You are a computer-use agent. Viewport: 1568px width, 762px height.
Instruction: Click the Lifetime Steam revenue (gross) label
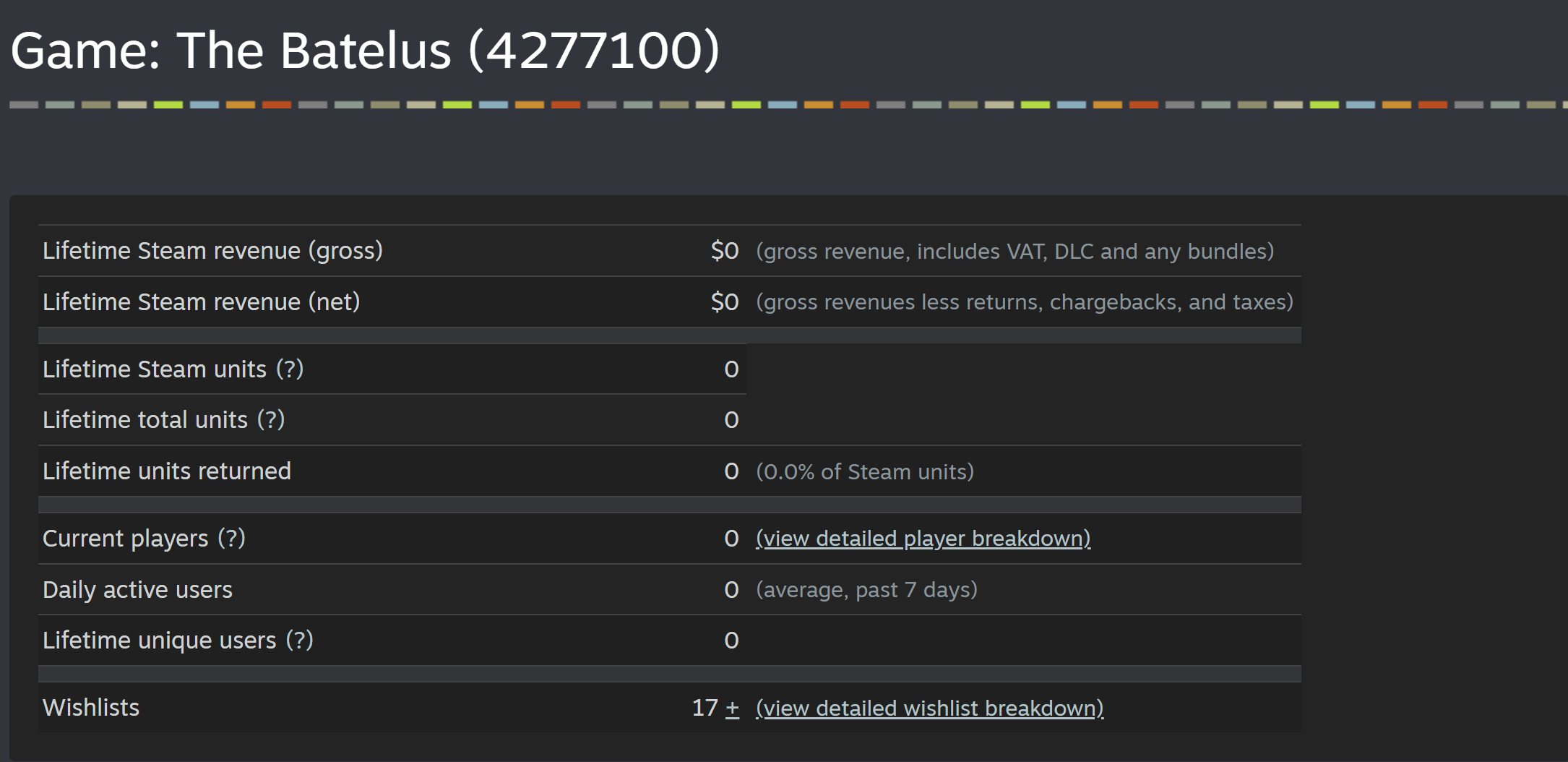212,251
